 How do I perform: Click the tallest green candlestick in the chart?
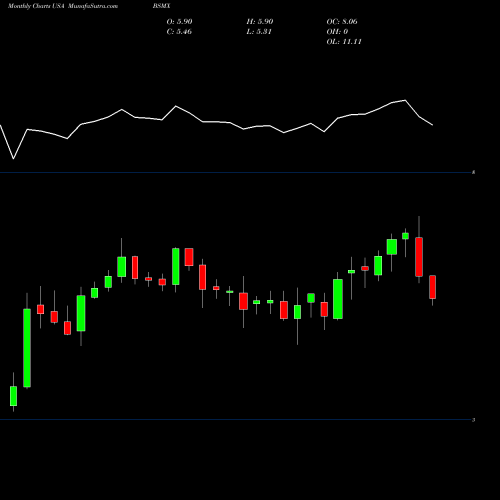27,348
